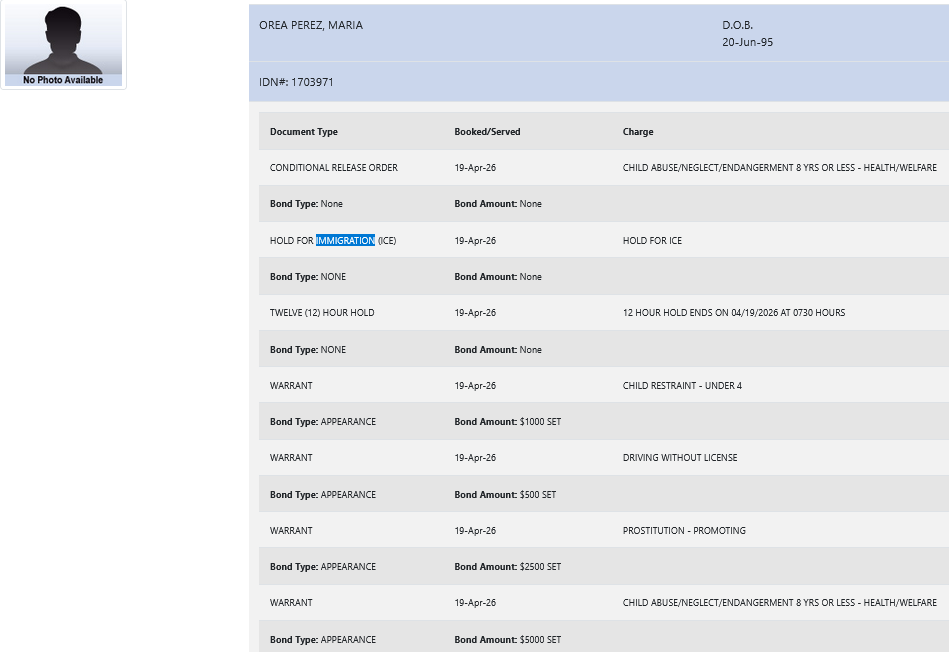Click the $2500 SET bond amount
This screenshot has width=949, height=652.
coord(540,567)
